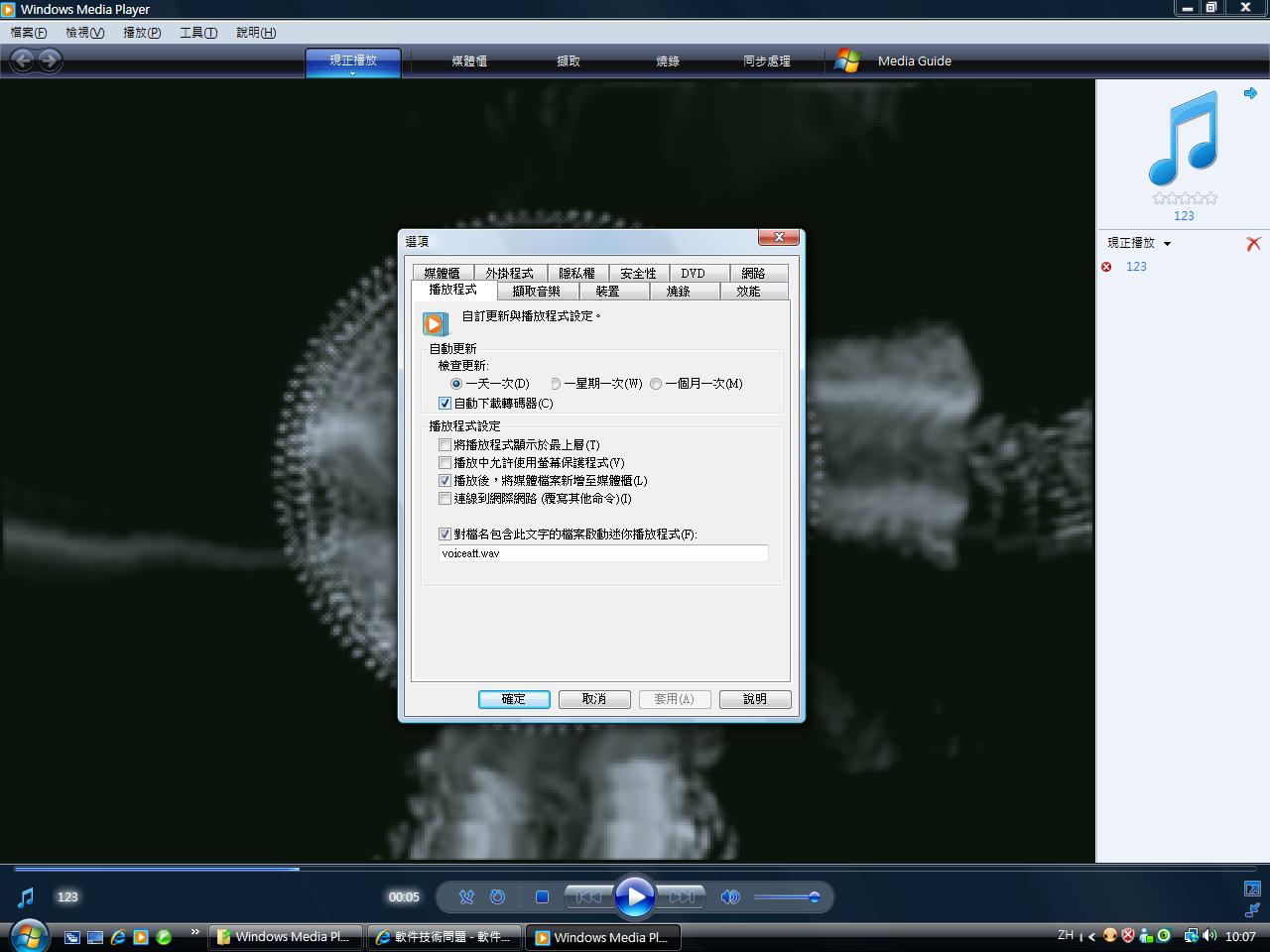Click the large music note album art
1270x952 pixels.
(x=1184, y=138)
